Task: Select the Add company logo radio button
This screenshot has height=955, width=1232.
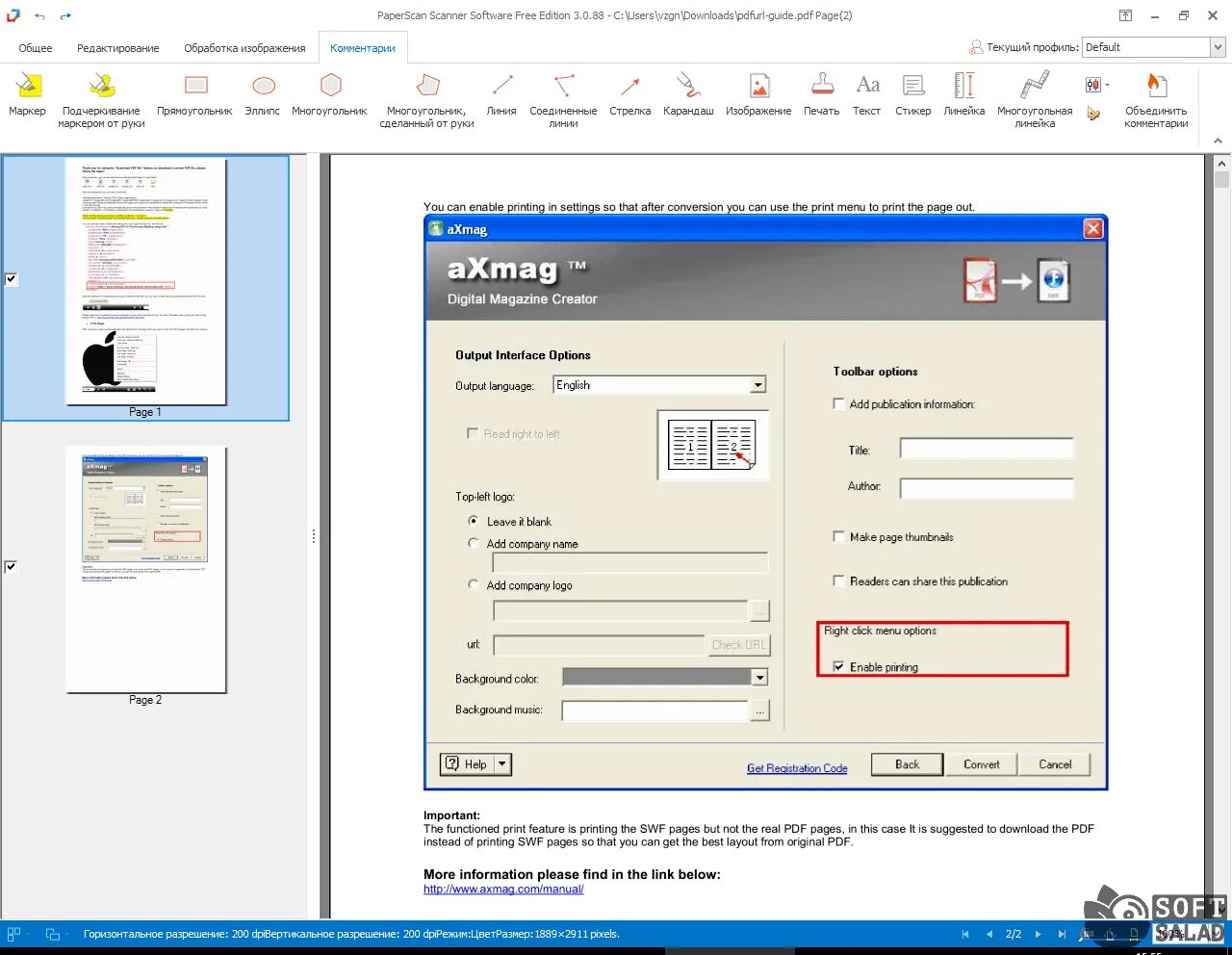Action: 473,584
